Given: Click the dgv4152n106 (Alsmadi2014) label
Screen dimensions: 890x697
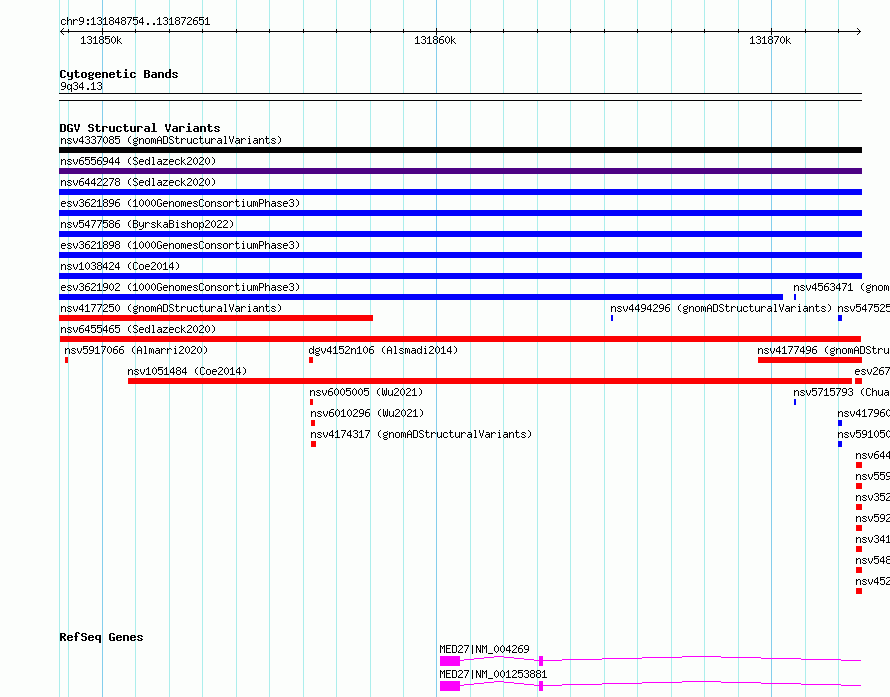Looking at the screenshot, I should [383, 350].
